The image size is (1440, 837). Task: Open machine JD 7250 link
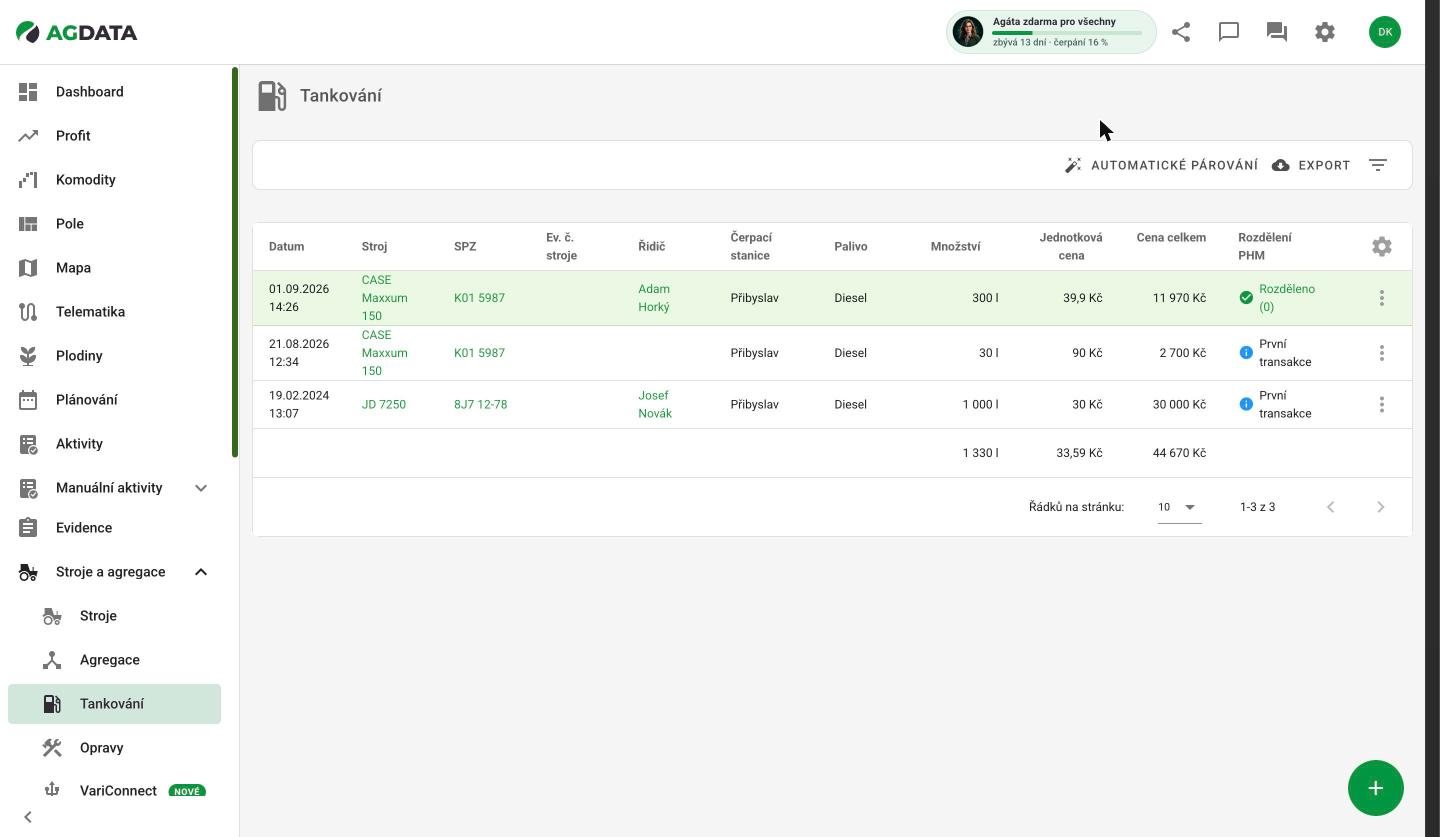pos(384,404)
